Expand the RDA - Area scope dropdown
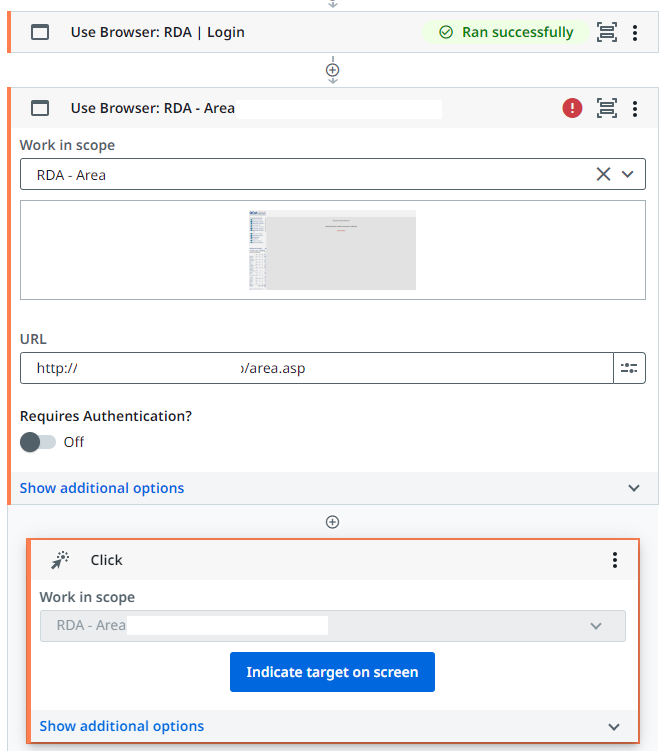The height and width of the screenshot is (751, 664). point(628,174)
